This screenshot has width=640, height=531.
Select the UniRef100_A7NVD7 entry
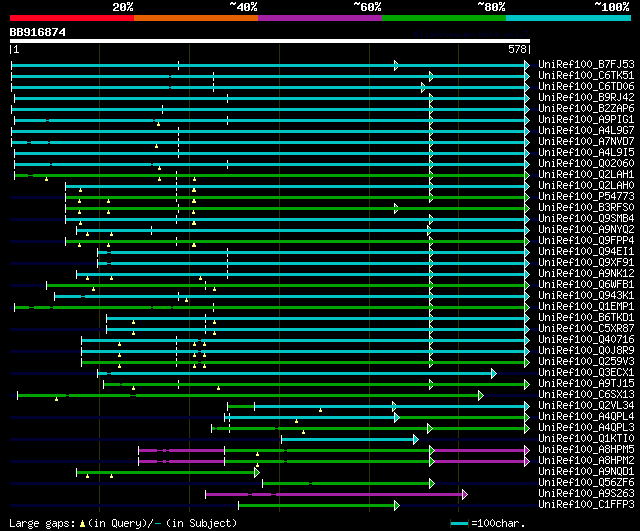(x=586, y=142)
